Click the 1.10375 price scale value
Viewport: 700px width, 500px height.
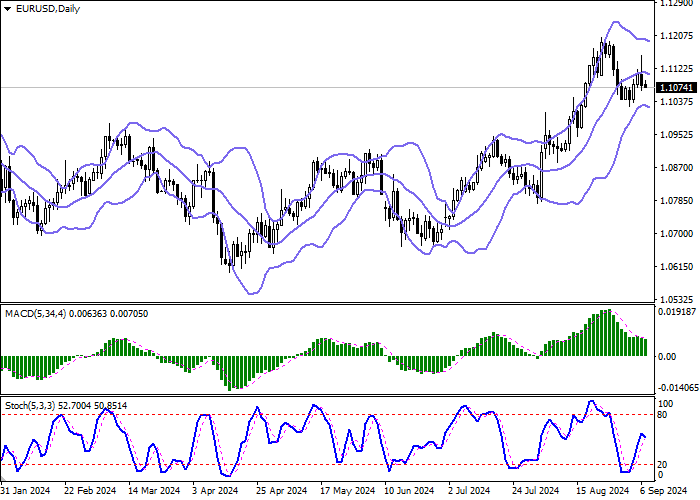point(676,102)
